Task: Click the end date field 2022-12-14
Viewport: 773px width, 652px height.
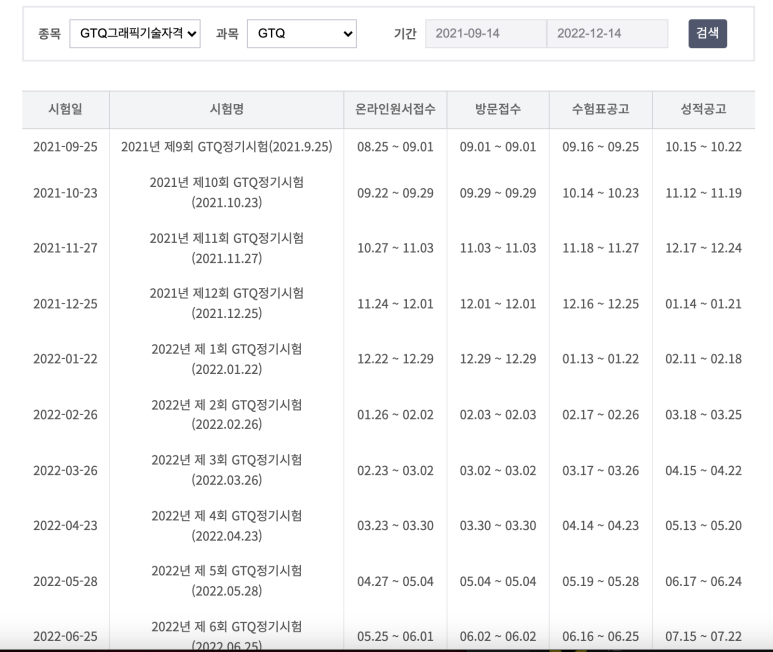Action: coord(607,34)
